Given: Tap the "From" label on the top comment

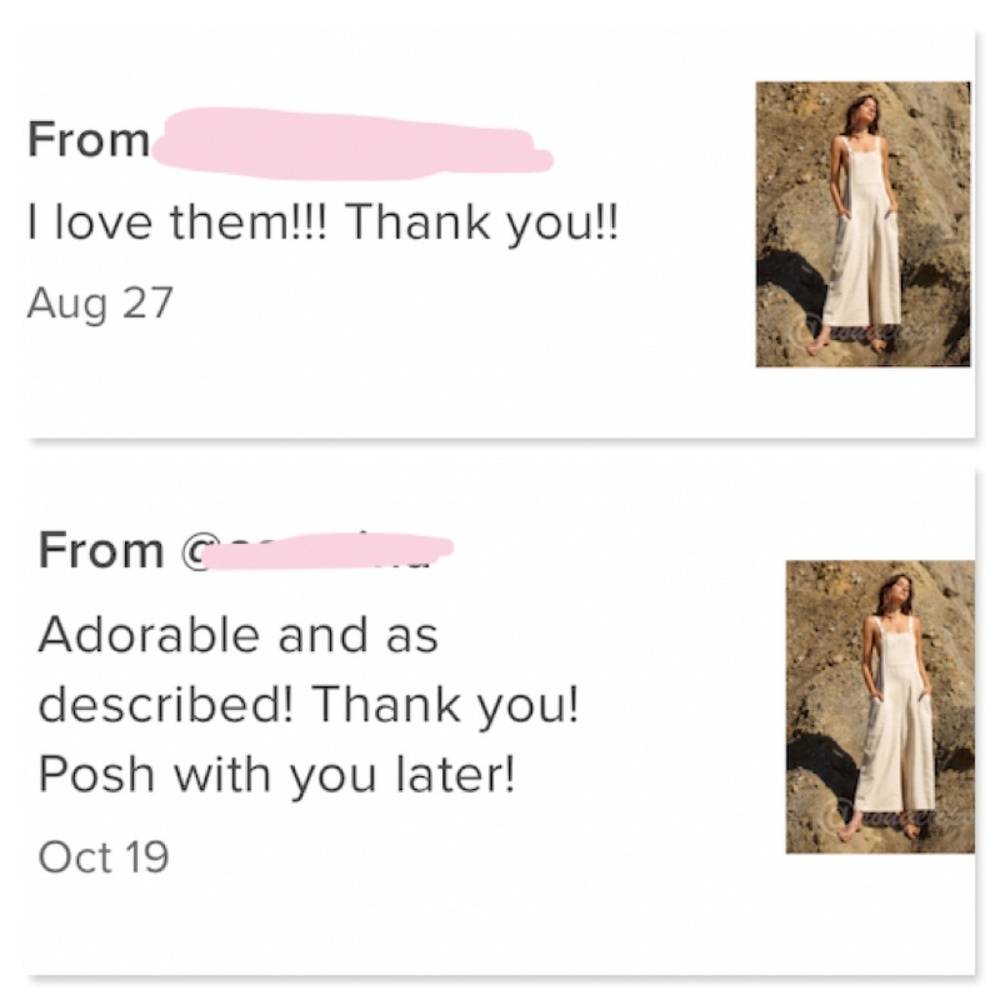Looking at the screenshot, I should (x=88, y=141).
